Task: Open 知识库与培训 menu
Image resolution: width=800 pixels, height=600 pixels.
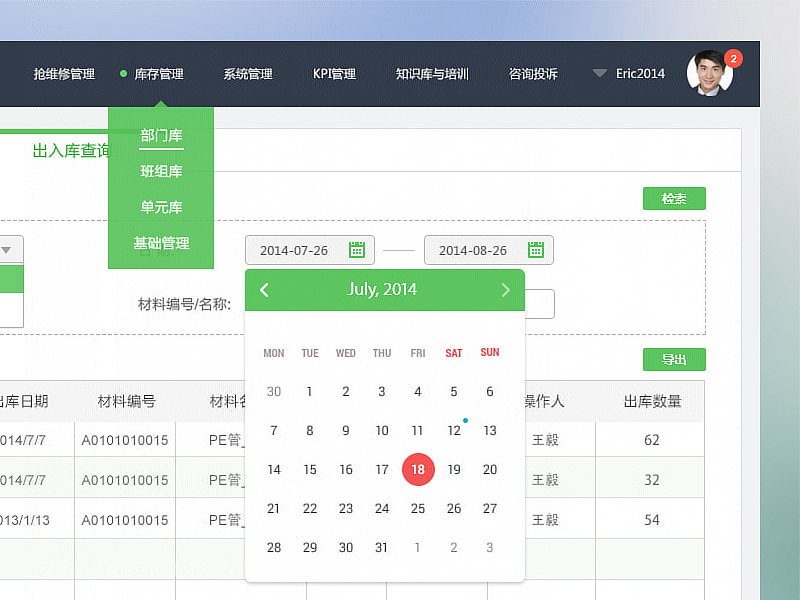Action: coord(432,74)
